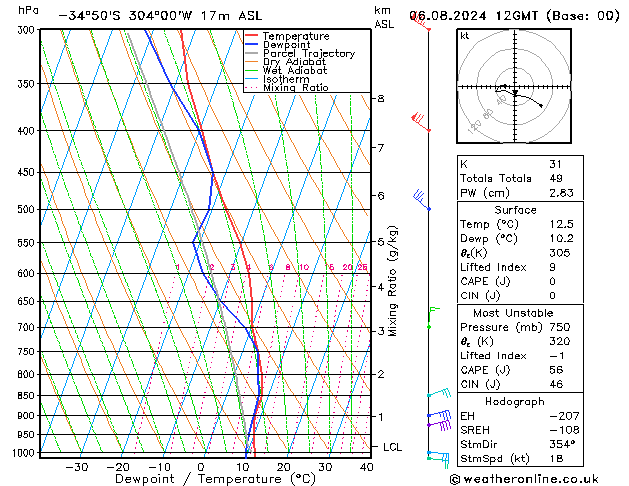Click the red Temperature legend line
This screenshot has height=486, width=629.
tap(257, 36)
